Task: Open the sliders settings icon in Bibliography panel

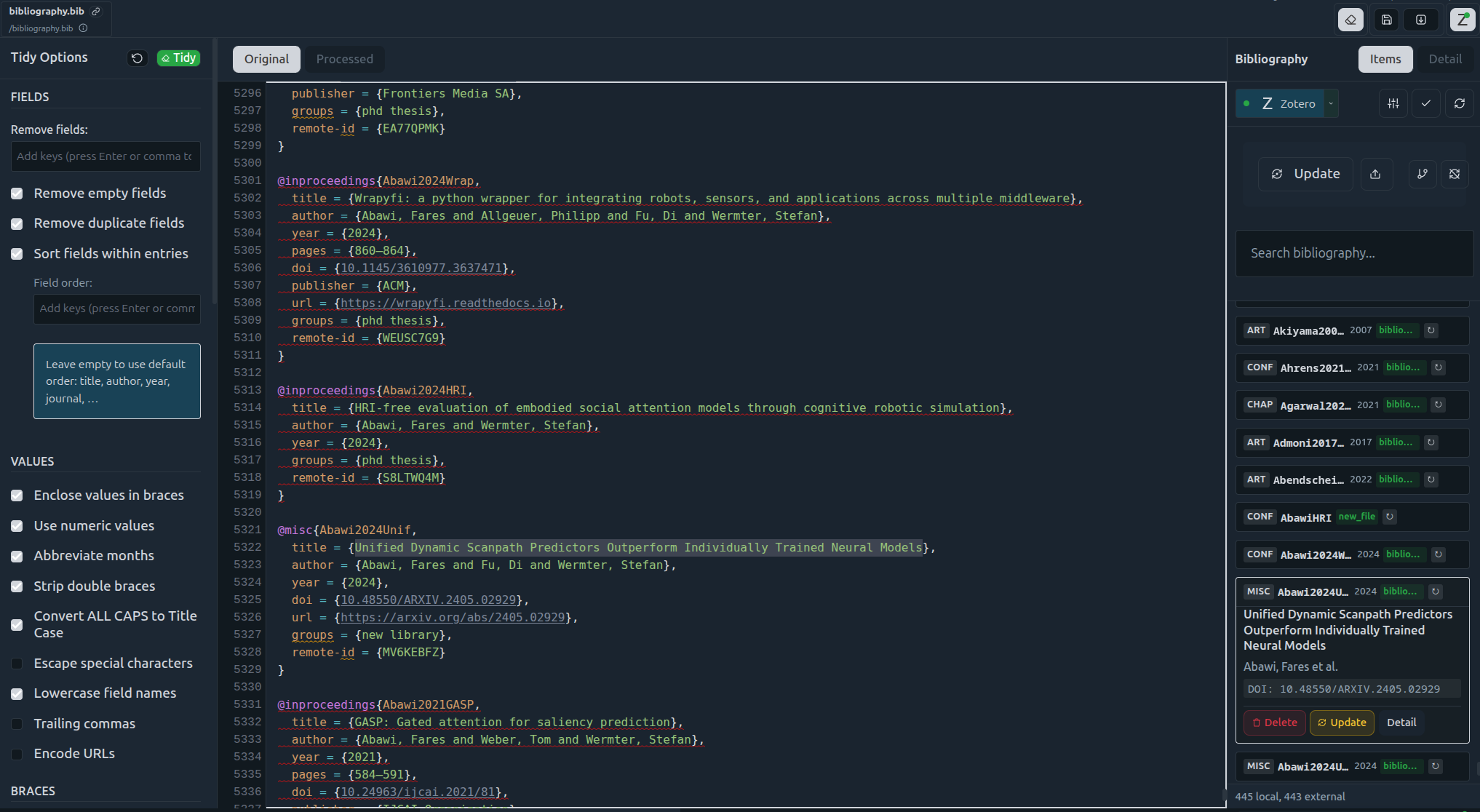Action: pos(1393,103)
